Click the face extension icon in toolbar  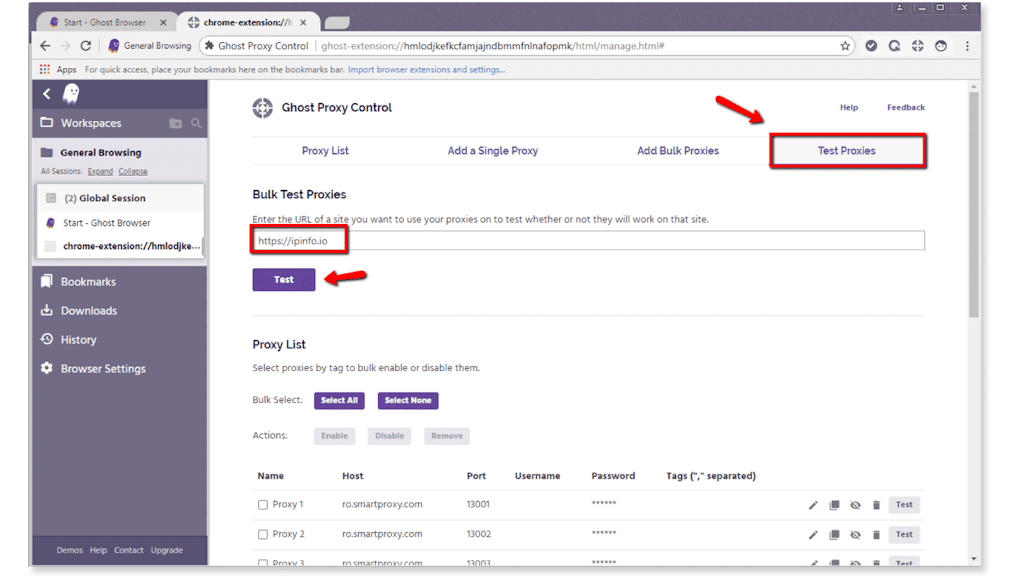(x=941, y=46)
